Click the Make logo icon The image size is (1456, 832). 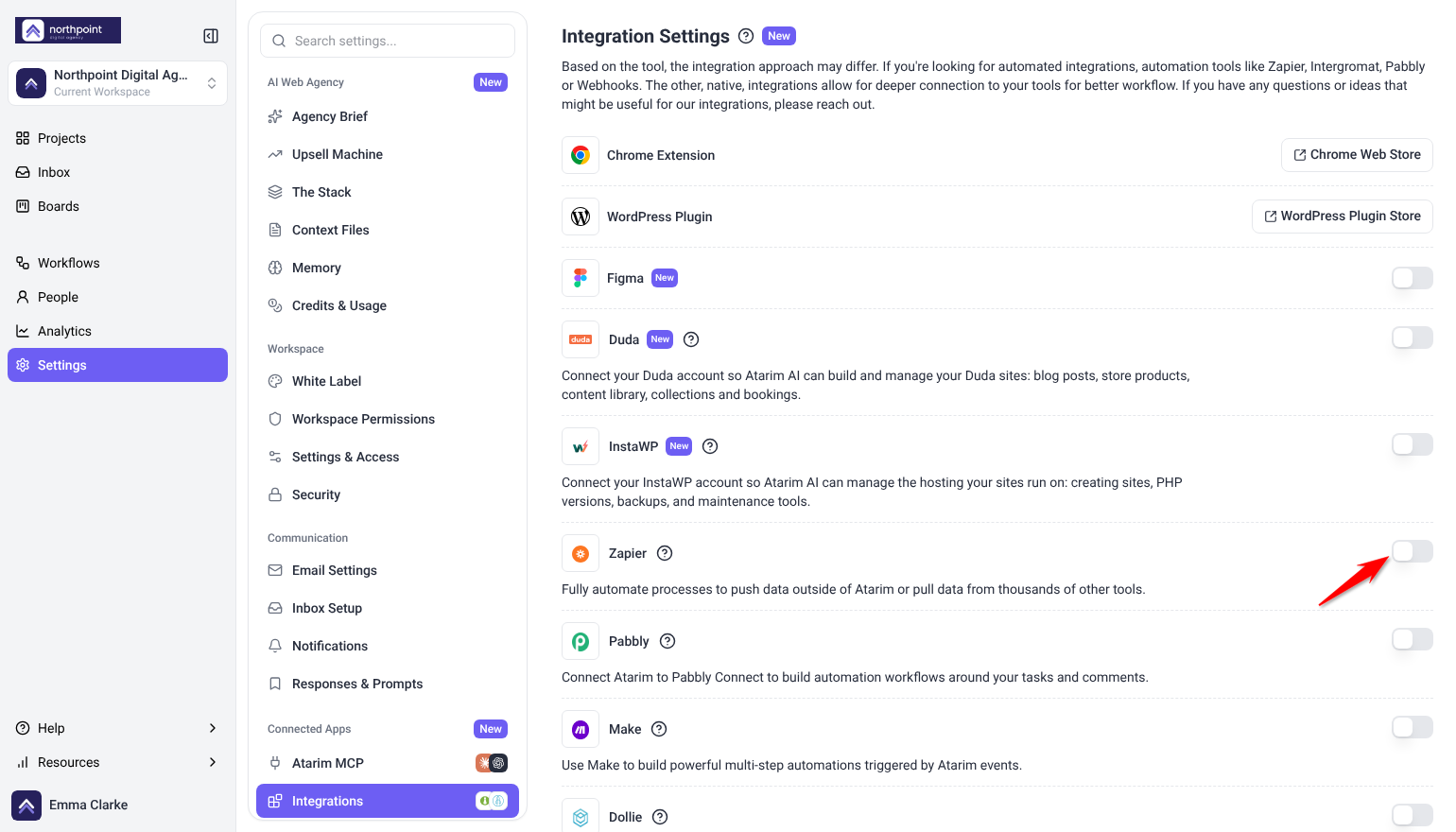click(x=581, y=729)
